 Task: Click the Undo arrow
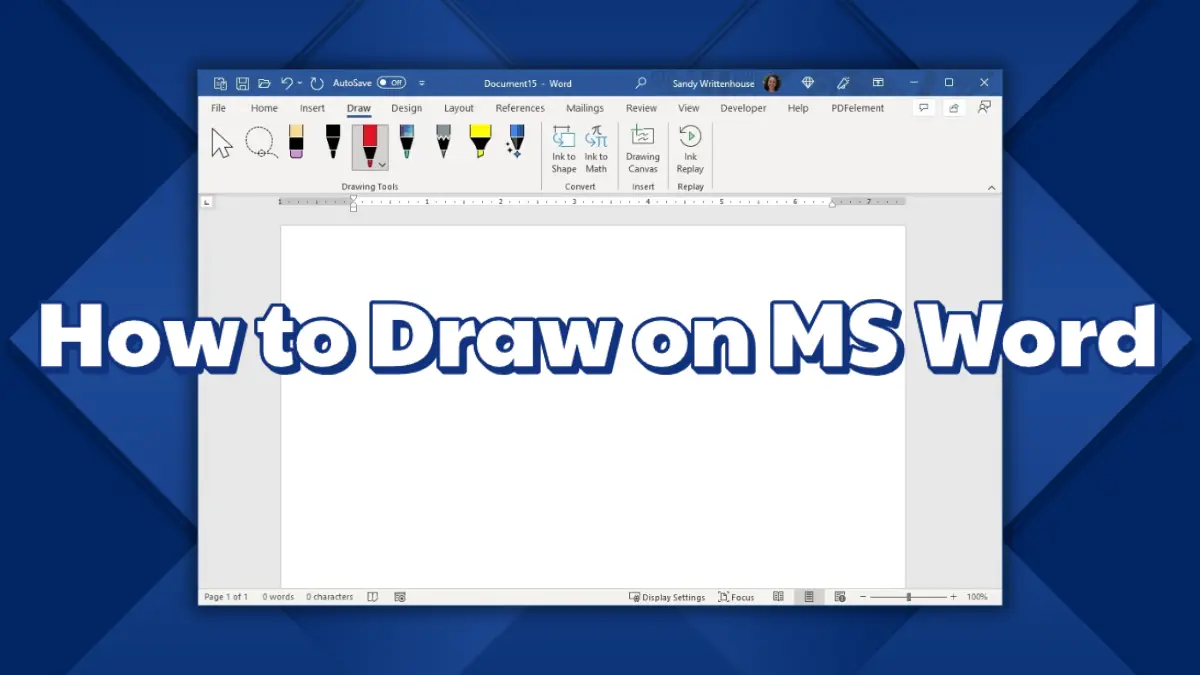pos(287,84)
